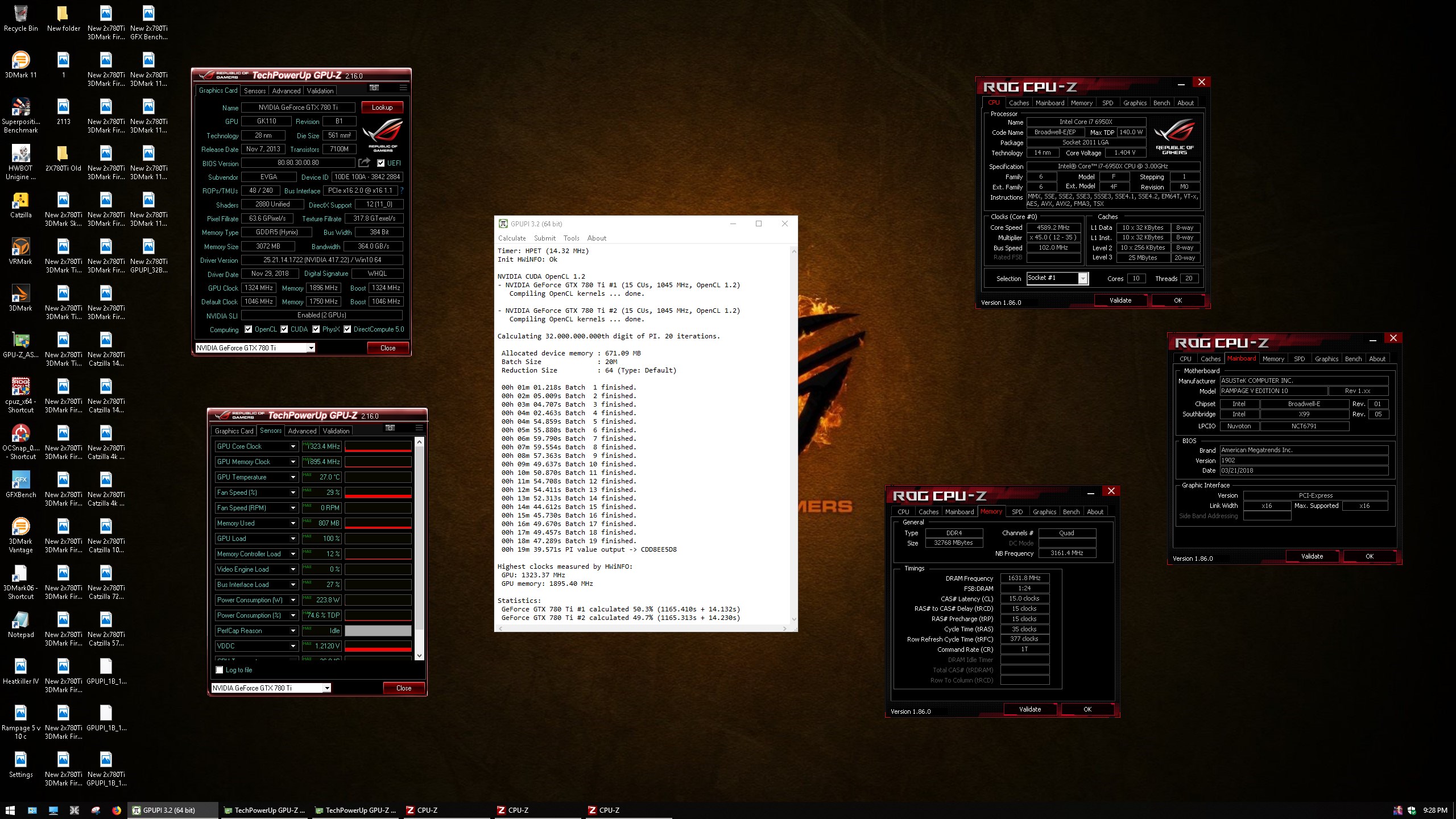1456x819 pixels.
Task: Toggle the UEFI checkbox in GPU-Z
Action: 381,163
